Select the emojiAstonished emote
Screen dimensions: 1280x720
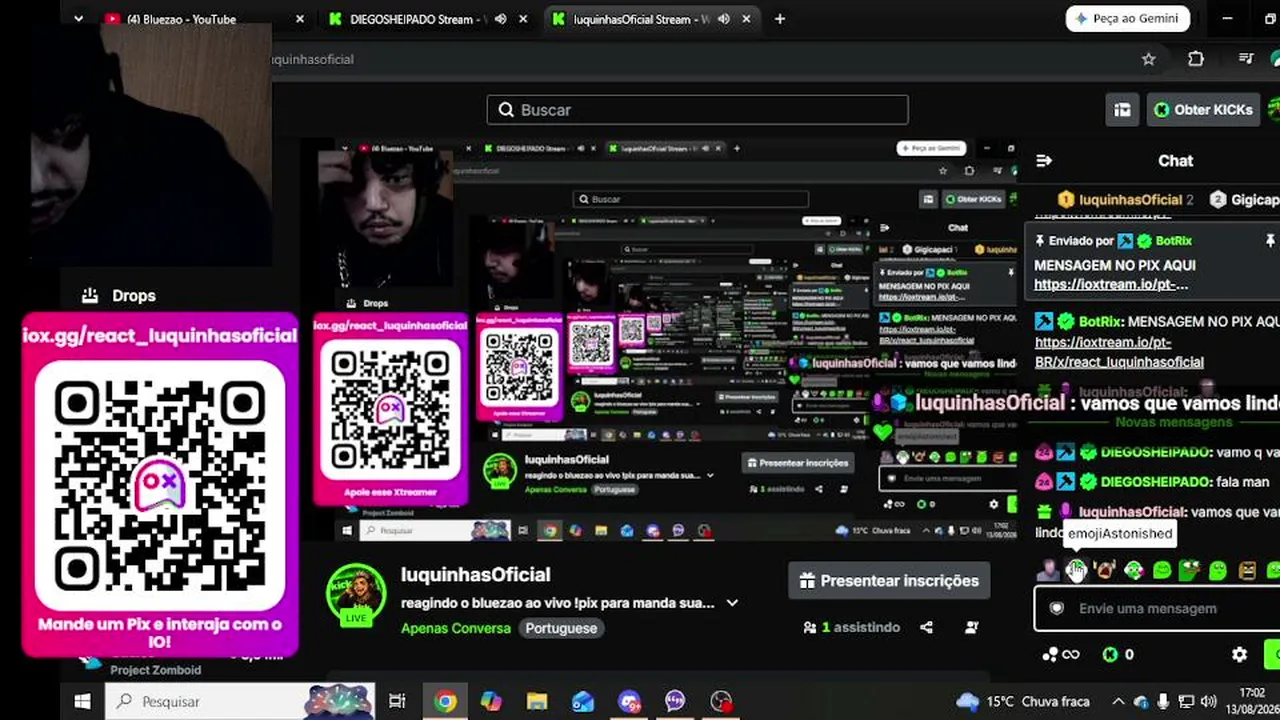pyautogui.click(x=1076, y=571)
